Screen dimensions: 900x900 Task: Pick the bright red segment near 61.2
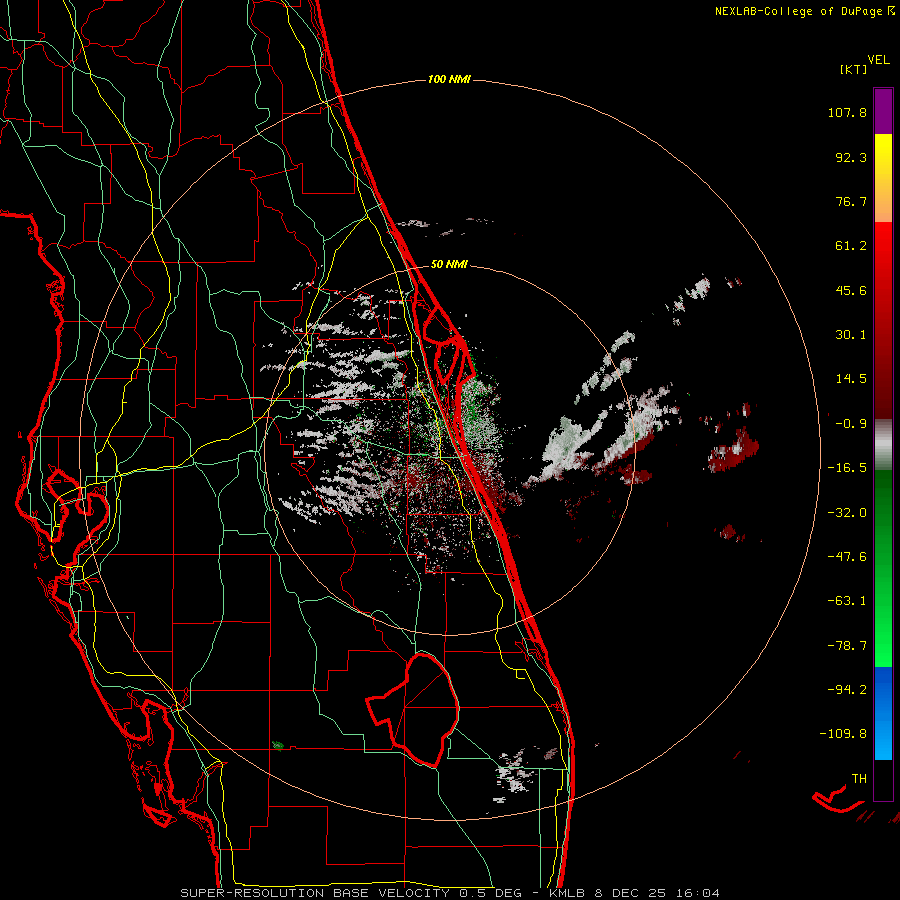click(x=883, y=247)
